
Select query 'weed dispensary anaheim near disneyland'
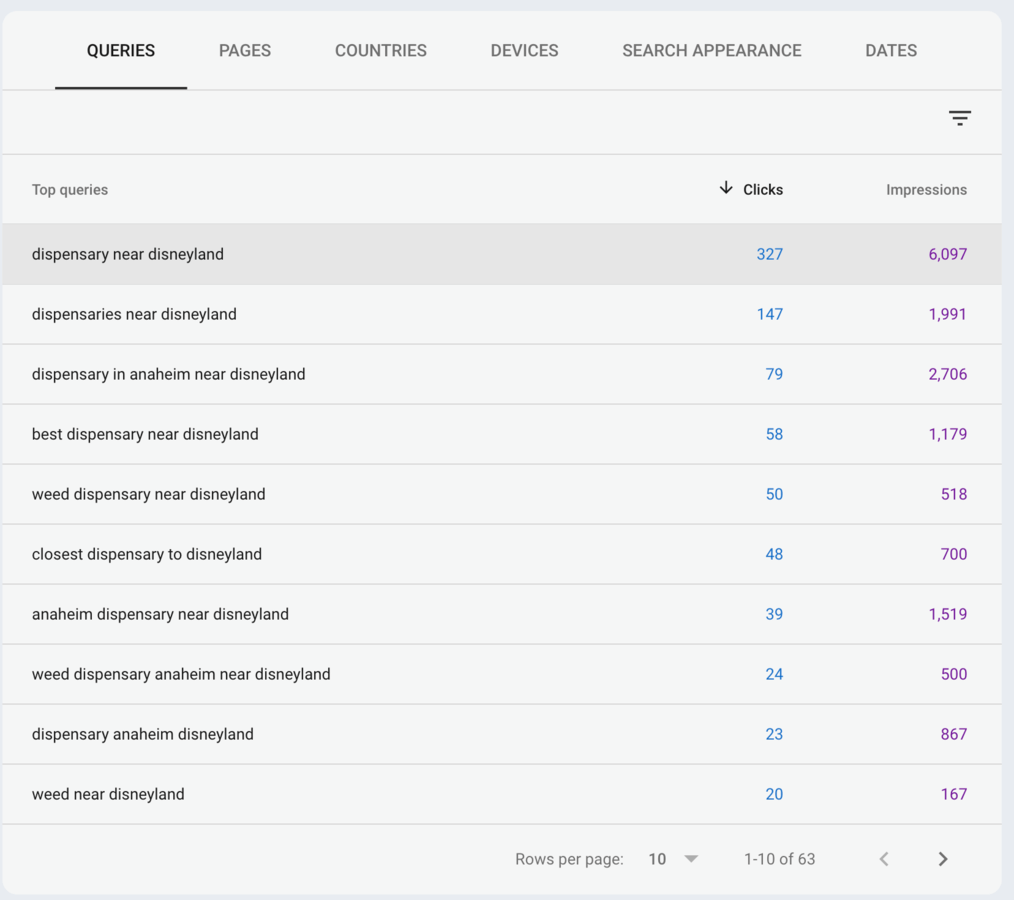click(x=181, y=674)
